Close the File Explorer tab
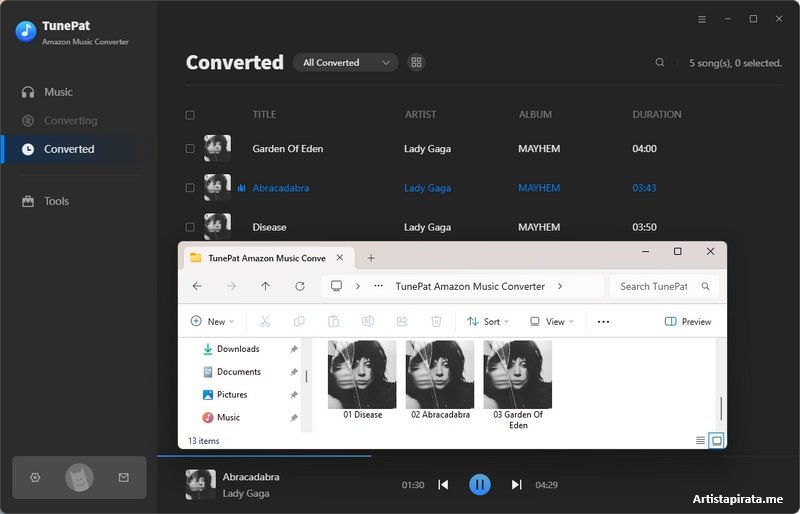Image resolution: width=800 pixels, height=514 pixels. click(340, 258)
